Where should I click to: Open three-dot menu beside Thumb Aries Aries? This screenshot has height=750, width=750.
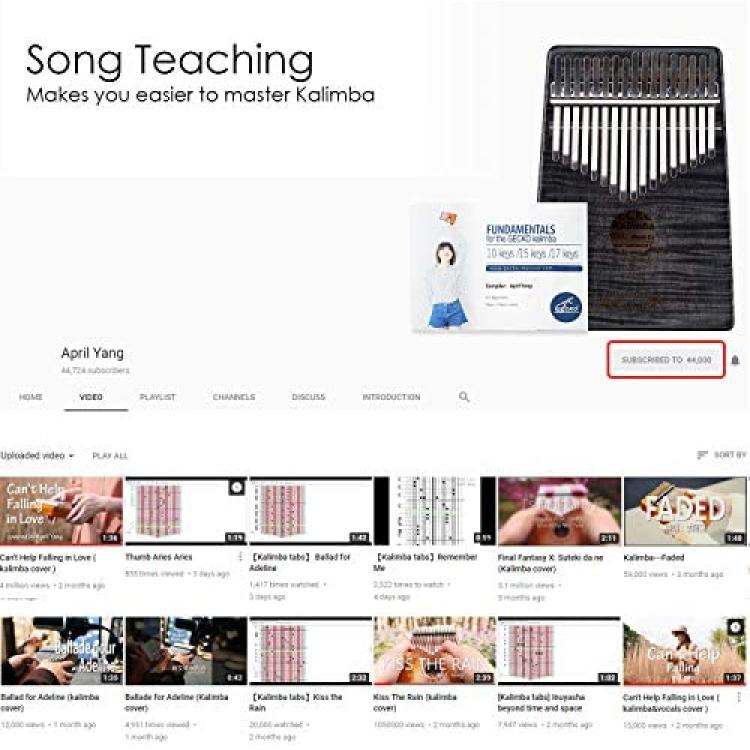(241, 556)
